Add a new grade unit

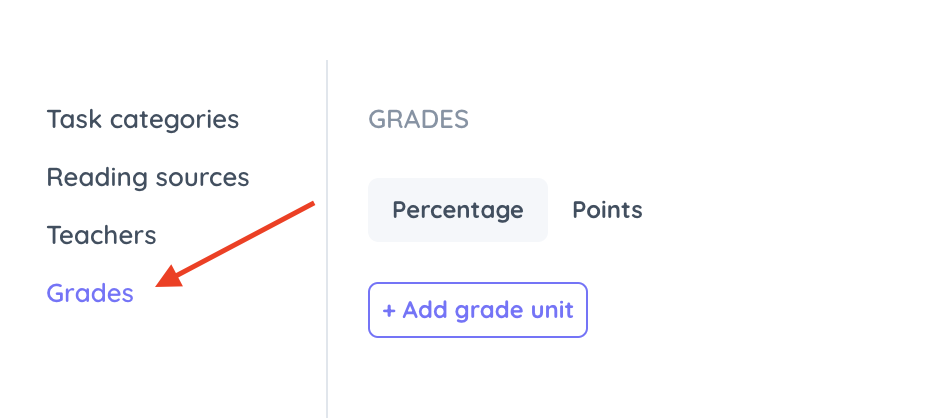click(x=478, y=310)
